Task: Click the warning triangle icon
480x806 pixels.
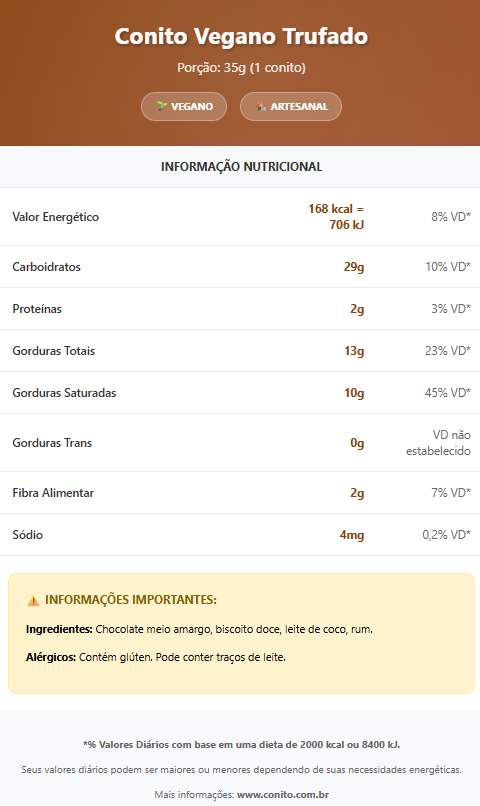Action: click(x=33, y=600)
